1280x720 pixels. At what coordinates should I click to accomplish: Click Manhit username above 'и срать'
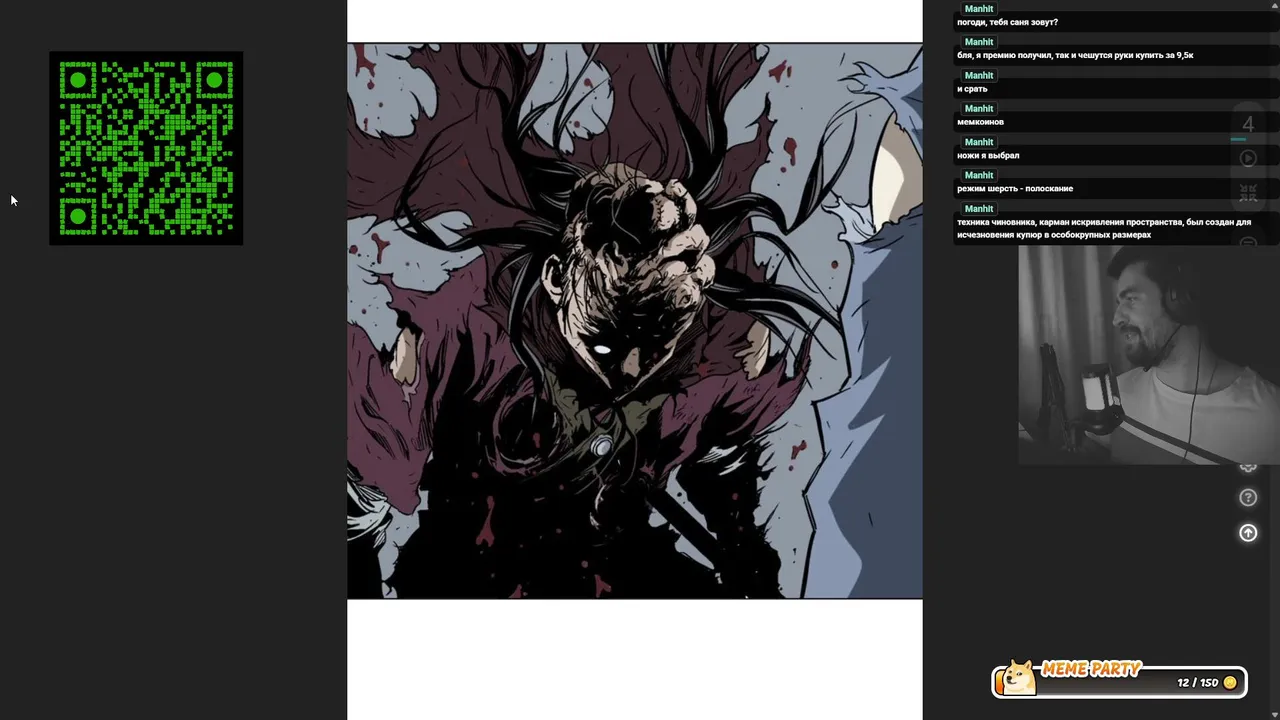click(x=979, y=75)
